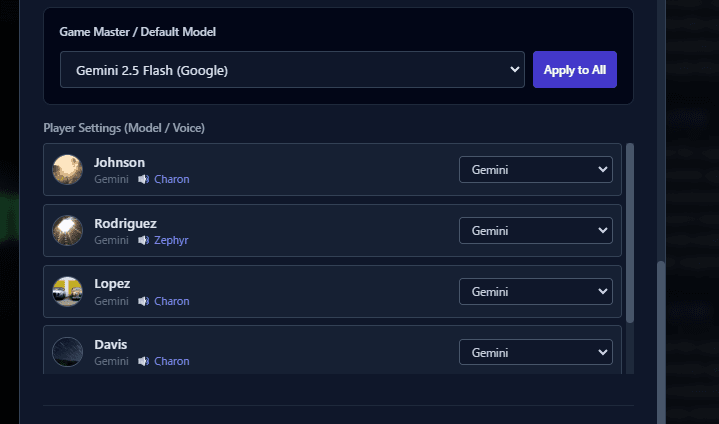This screenshot has height=424, width=719.
Task: Open Johnson's Gemini model dropdown
Action: (535, 170)
